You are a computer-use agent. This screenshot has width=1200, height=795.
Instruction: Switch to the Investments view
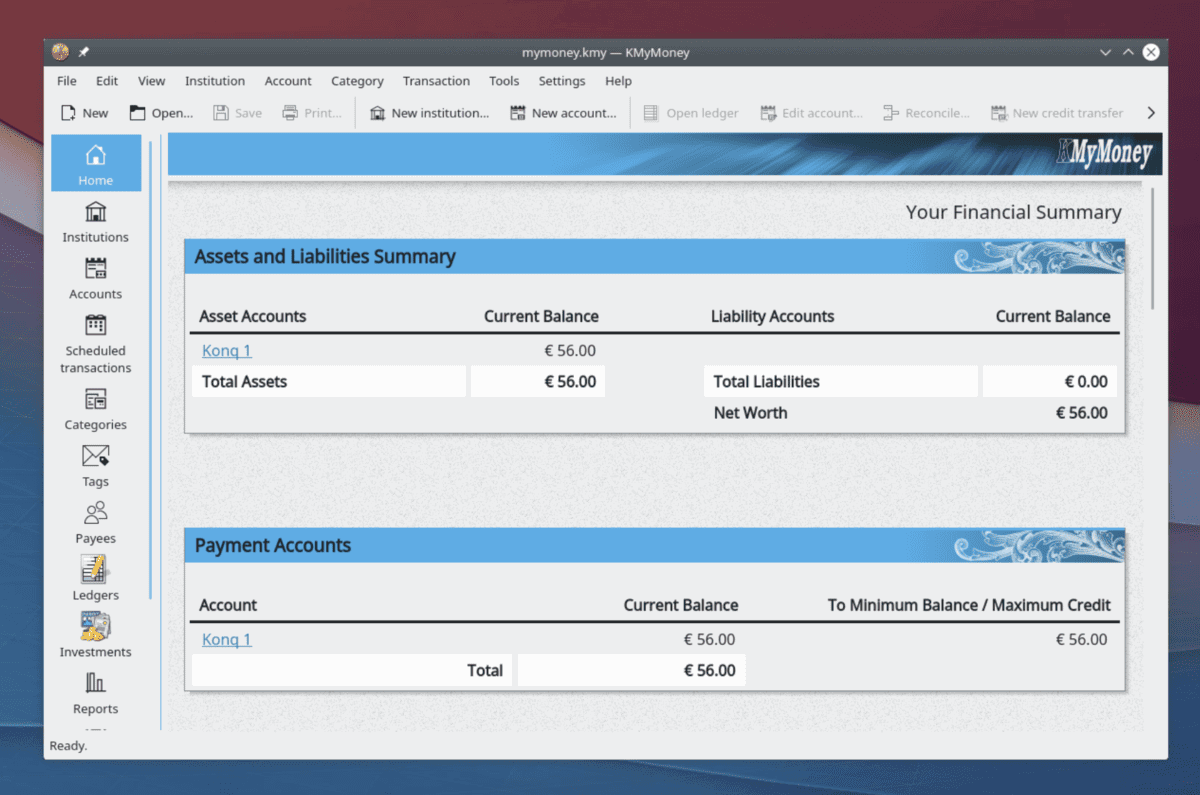point(96,637)
